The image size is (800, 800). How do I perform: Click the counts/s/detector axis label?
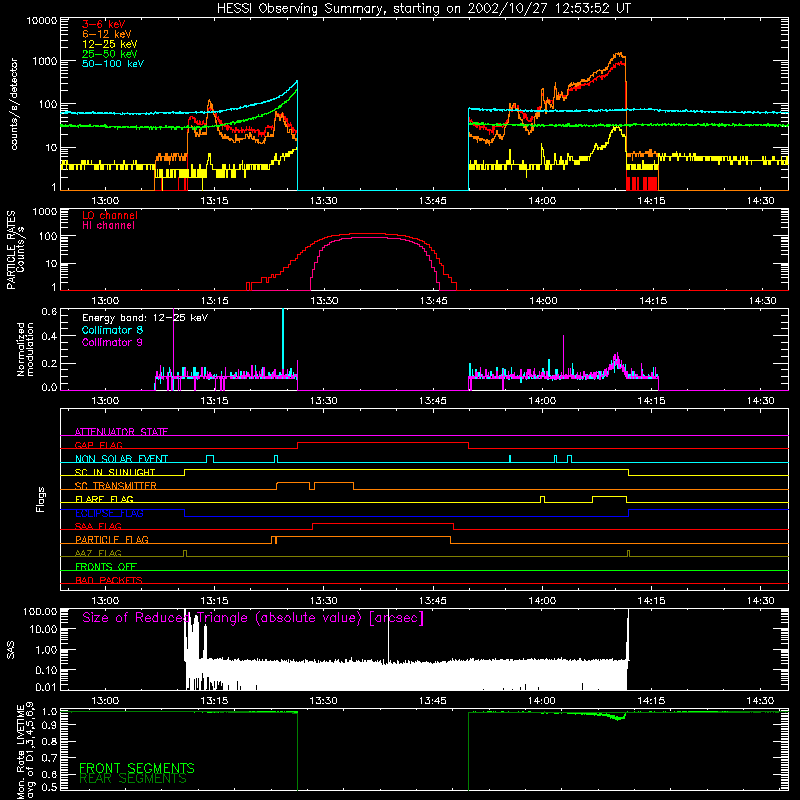click(14, 104)
